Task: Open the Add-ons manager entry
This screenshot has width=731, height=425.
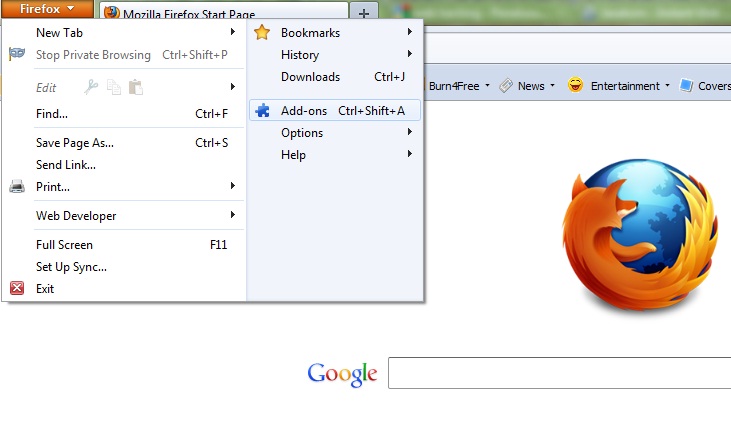Action: 335,110
